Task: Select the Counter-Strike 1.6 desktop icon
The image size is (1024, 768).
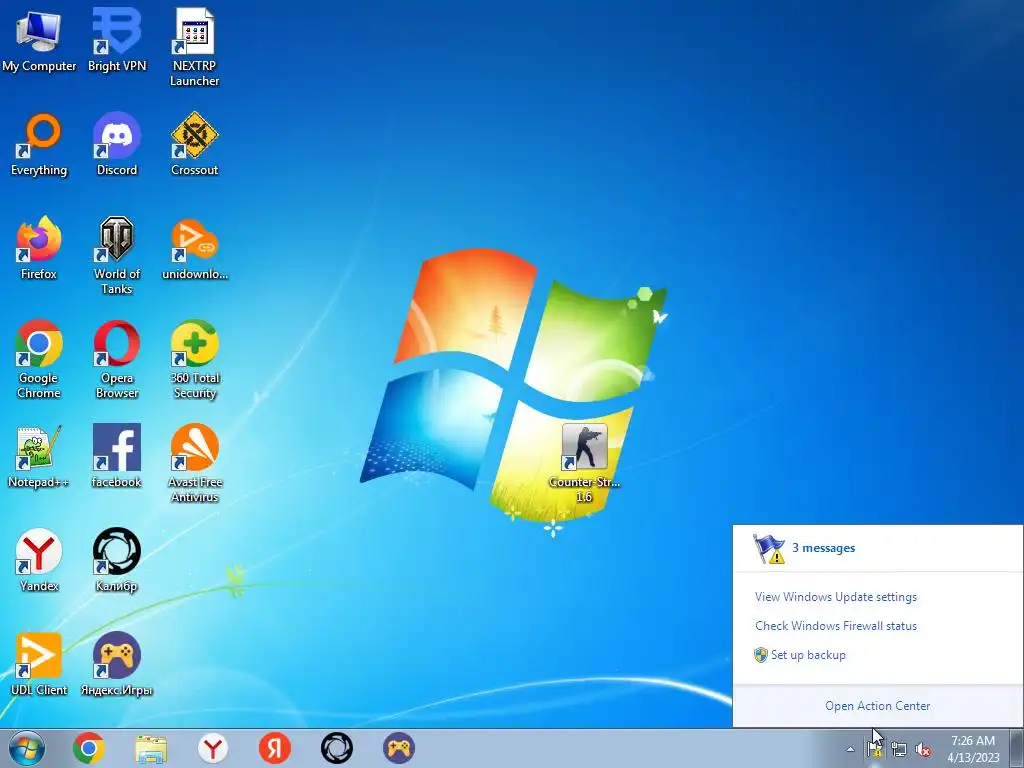Action: 584,463
